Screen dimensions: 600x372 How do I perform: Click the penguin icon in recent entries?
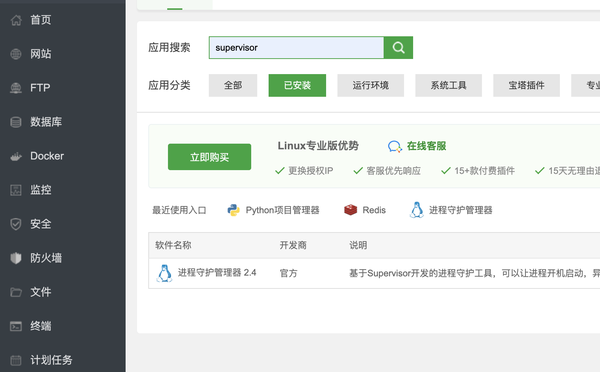416,210
